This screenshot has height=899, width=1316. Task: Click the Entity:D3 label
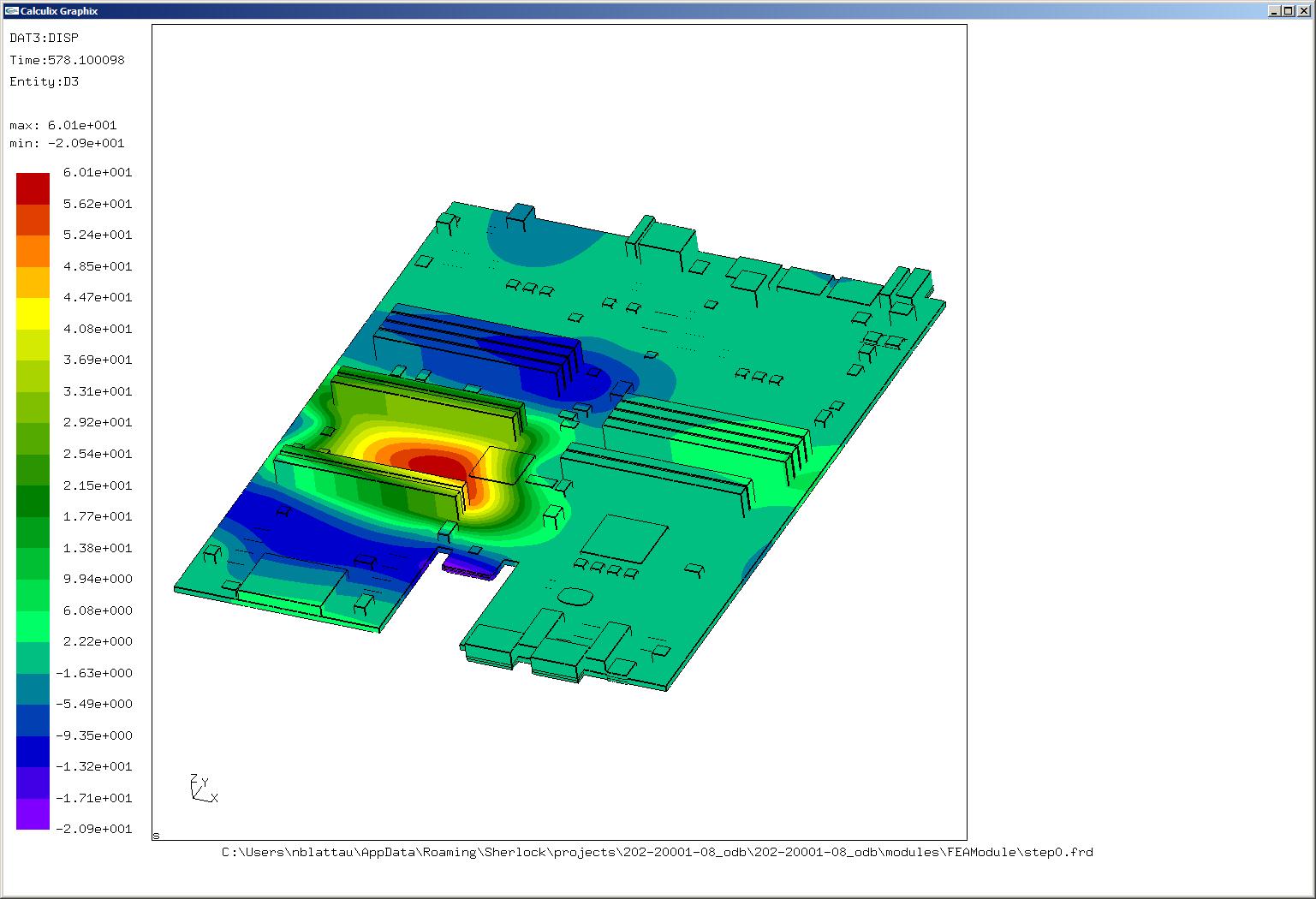coord(44,81)
